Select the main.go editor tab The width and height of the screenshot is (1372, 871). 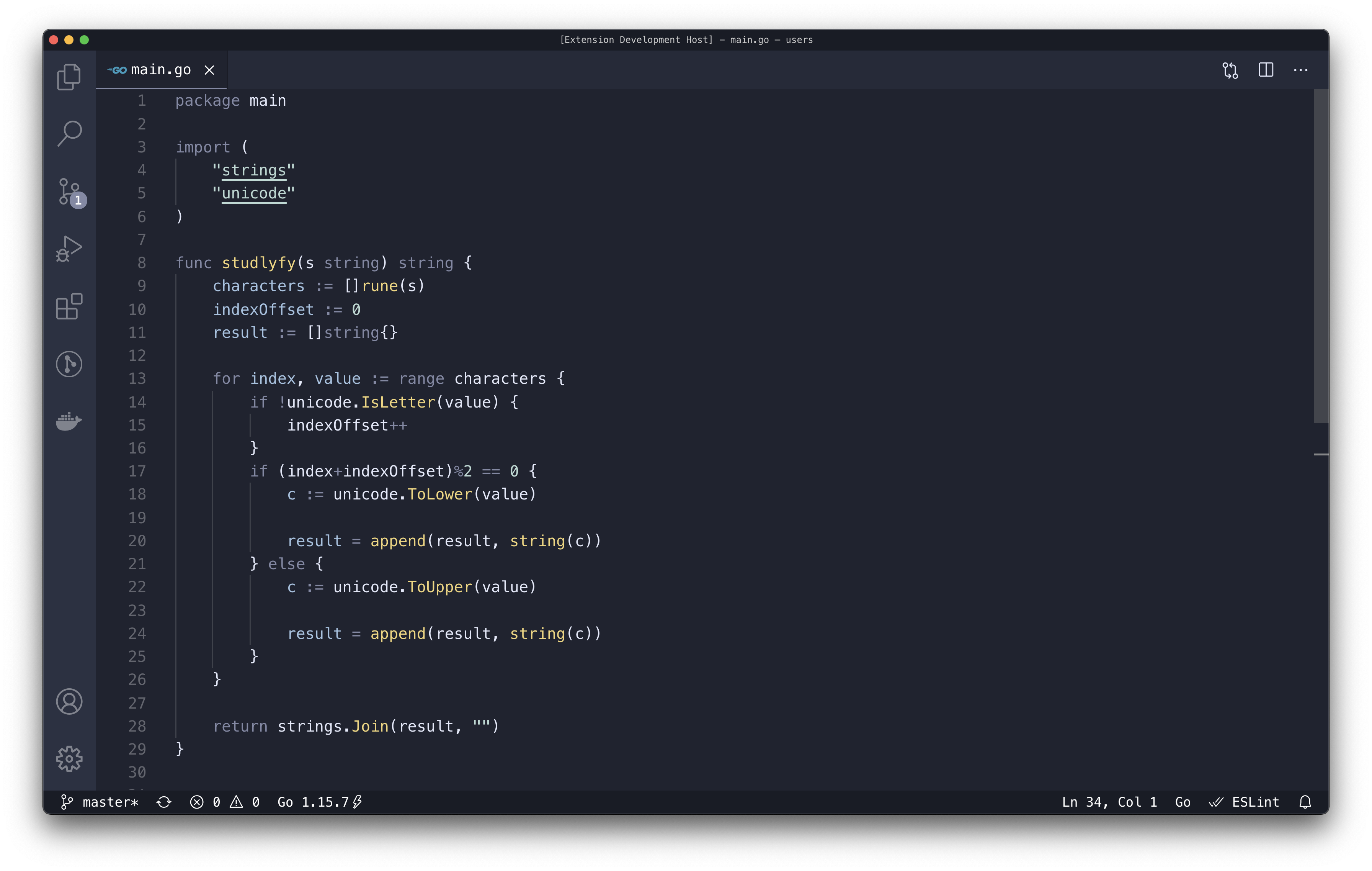point(160,70)
